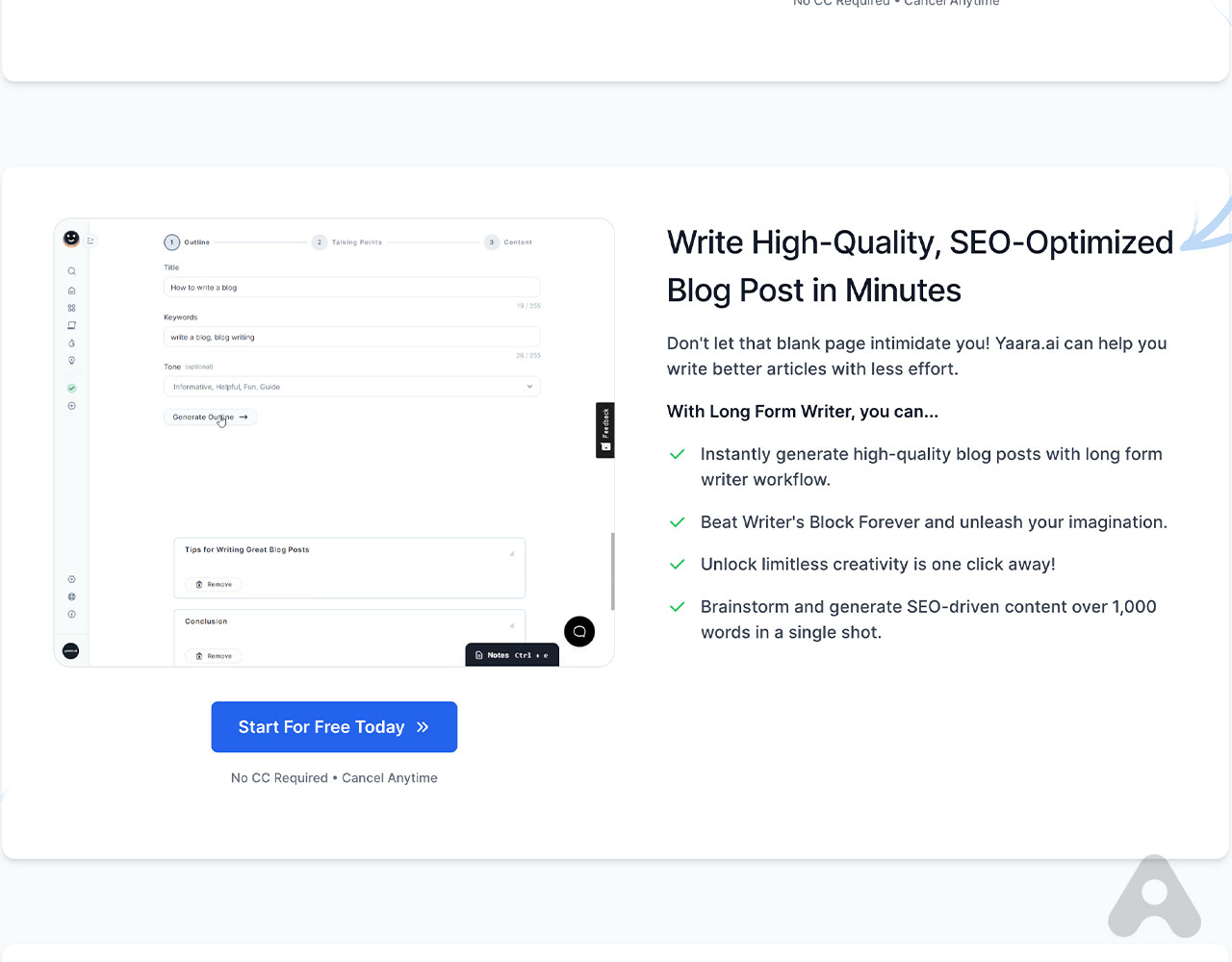1232x962 pixels.
Task: Toggle the green checkmark icon in sidebar
Action: (x=71, y=389)
